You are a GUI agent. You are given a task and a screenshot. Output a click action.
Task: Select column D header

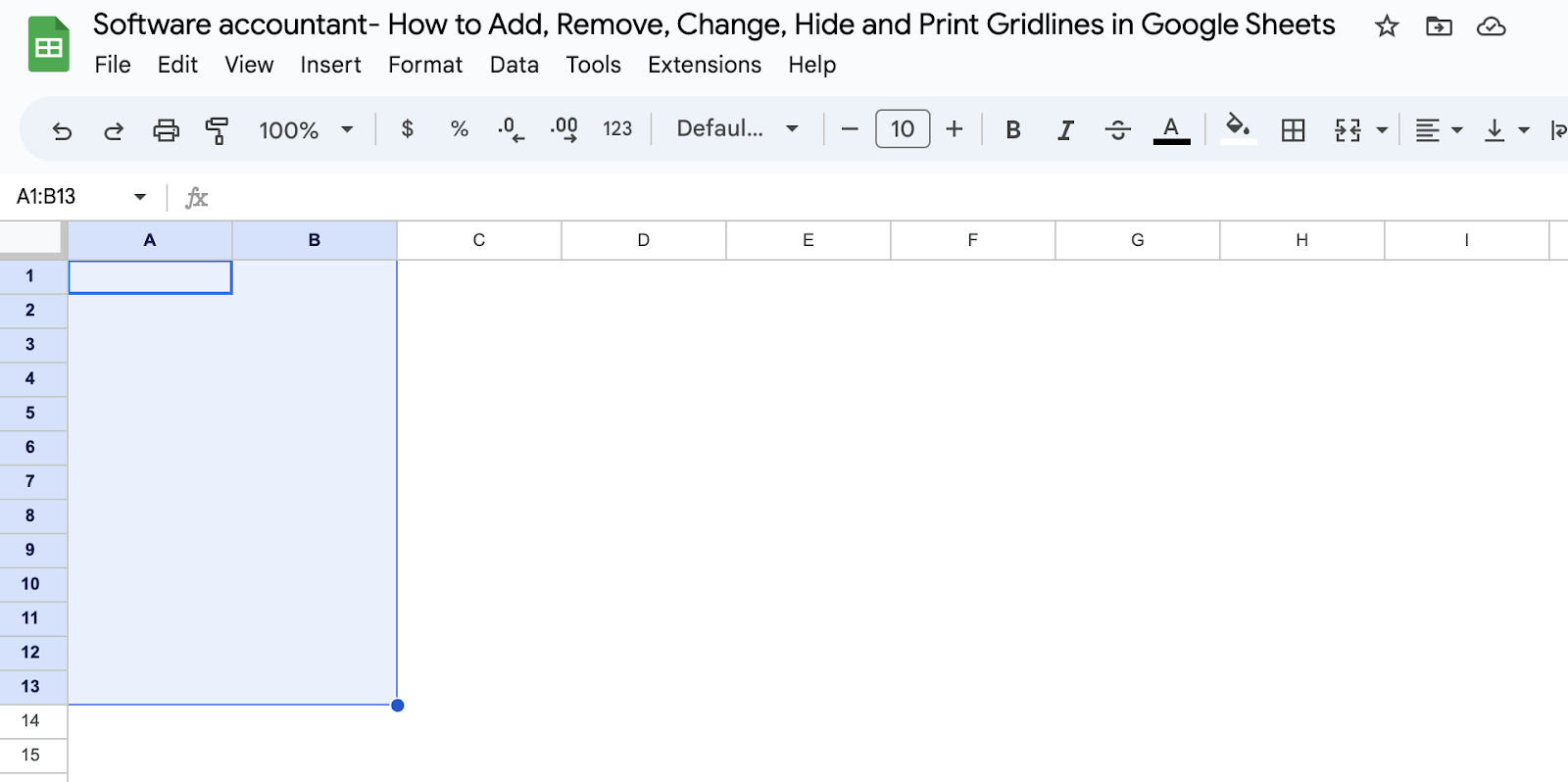click(644, 240)
